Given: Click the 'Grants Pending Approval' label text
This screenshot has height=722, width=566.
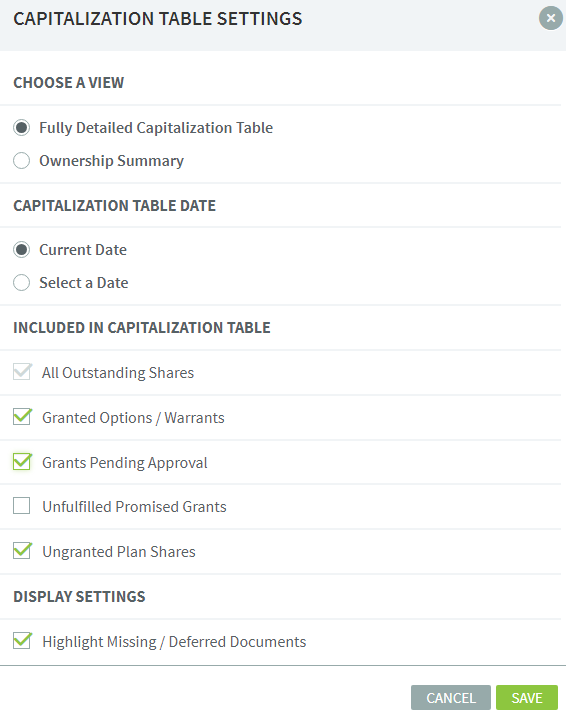Looking at the screenshot, I should point(125,463).
